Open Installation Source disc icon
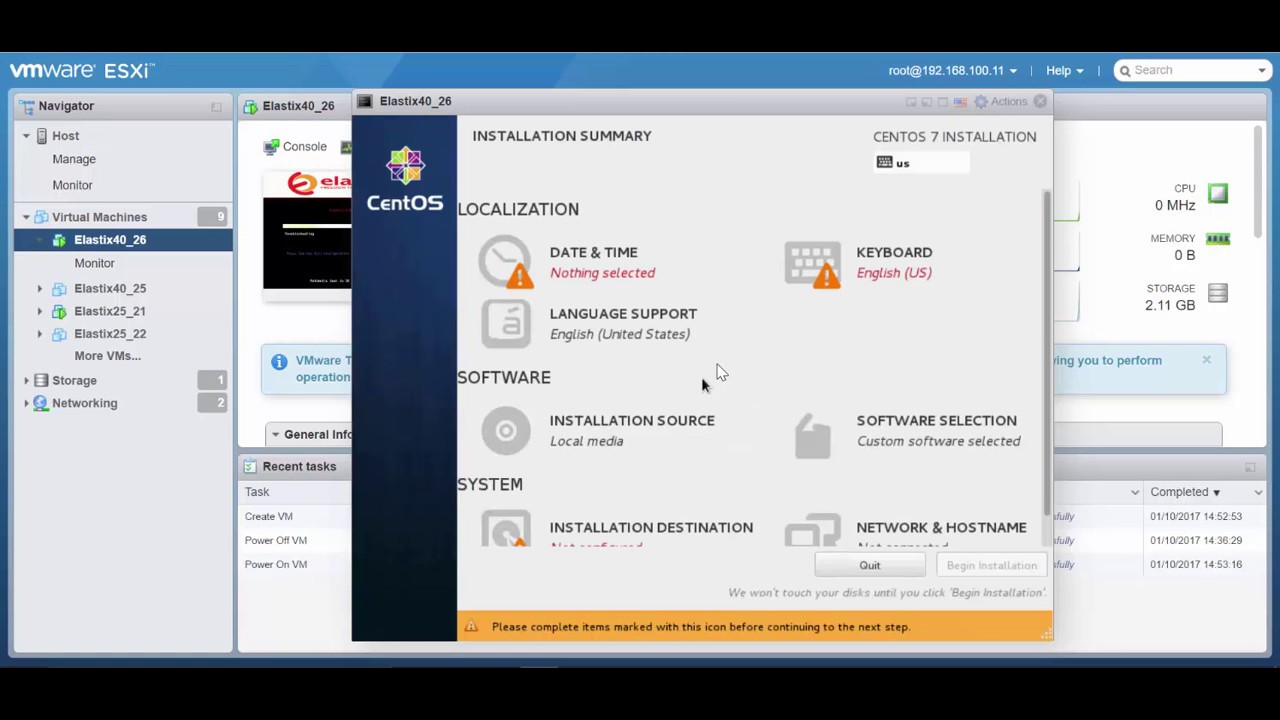The image size is (1280, 720). pos(506,430)
